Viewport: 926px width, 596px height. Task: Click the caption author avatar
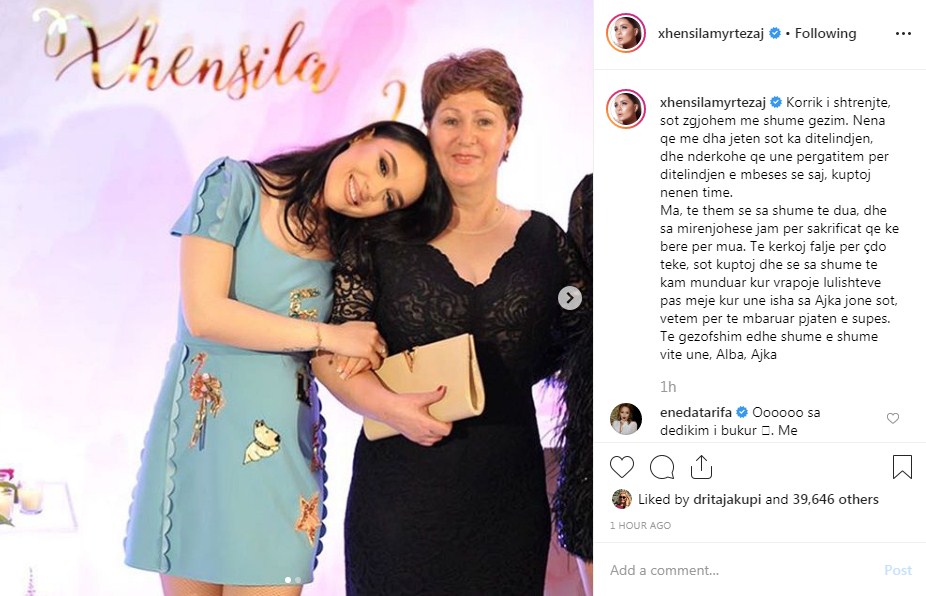(x=626, y=109)
